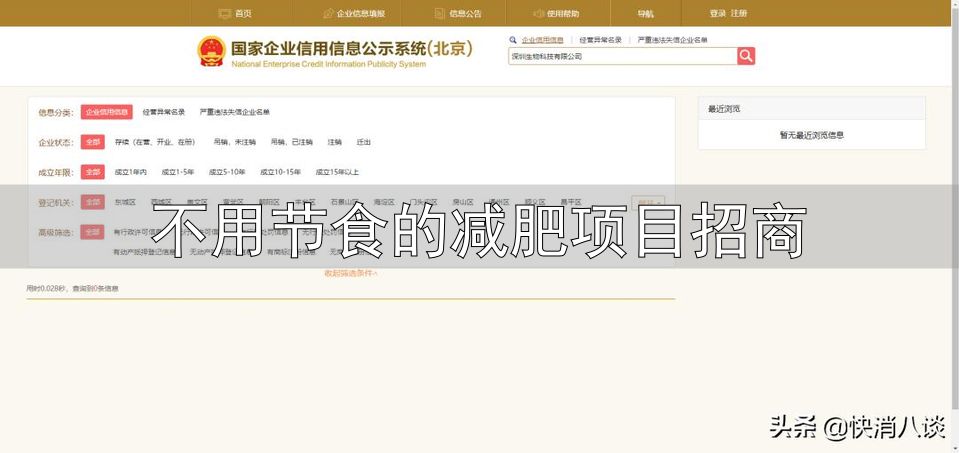The image size is (959, 453).
Task: Click the 注册 link
Action: coord(739,13)
